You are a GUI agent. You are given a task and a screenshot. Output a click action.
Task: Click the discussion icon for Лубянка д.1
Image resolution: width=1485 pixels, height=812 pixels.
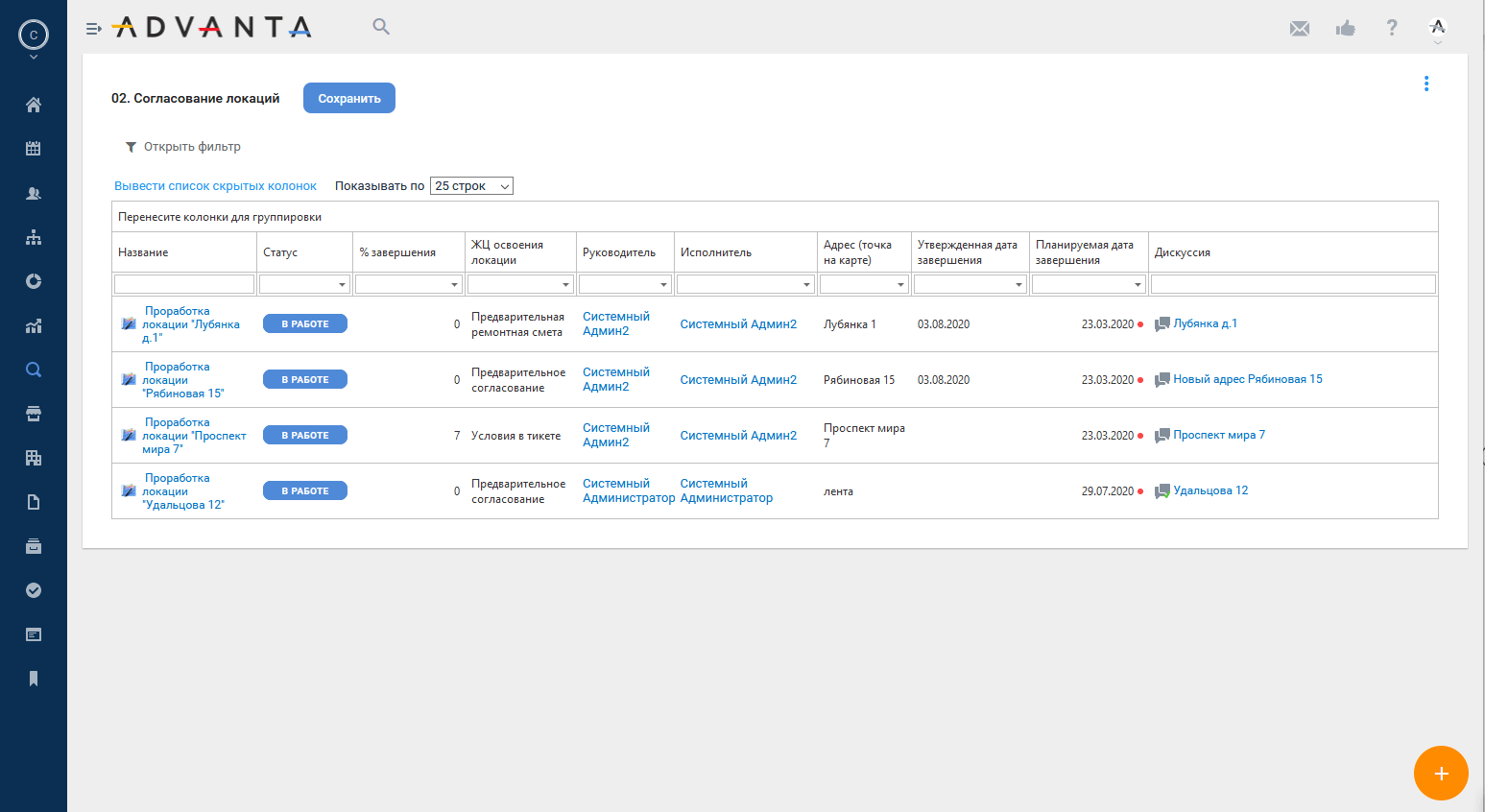point(1162,324)
